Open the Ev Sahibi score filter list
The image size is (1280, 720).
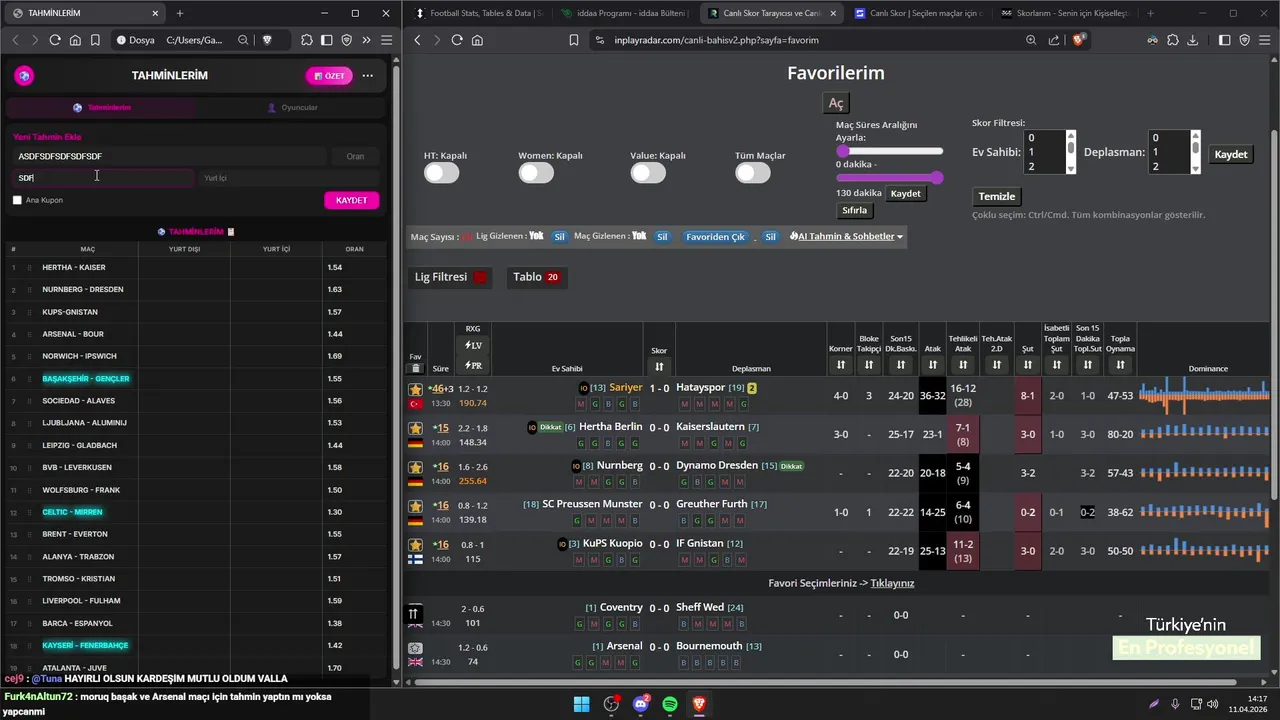coord(1050,152)
